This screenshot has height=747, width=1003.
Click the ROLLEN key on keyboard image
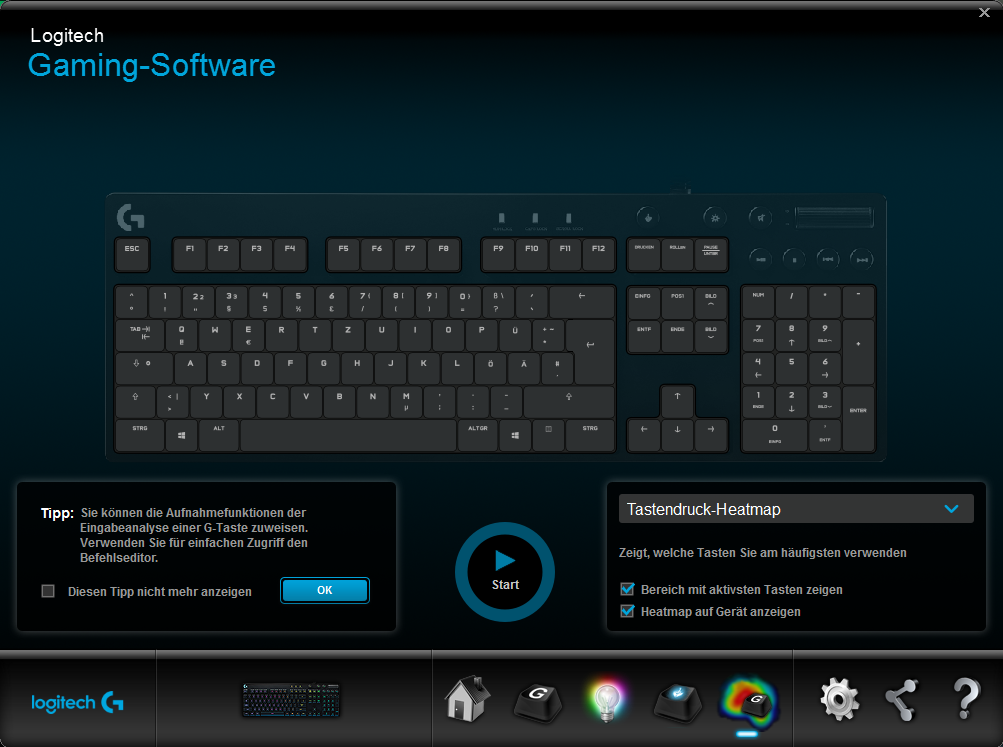click(x=677, y=254)
